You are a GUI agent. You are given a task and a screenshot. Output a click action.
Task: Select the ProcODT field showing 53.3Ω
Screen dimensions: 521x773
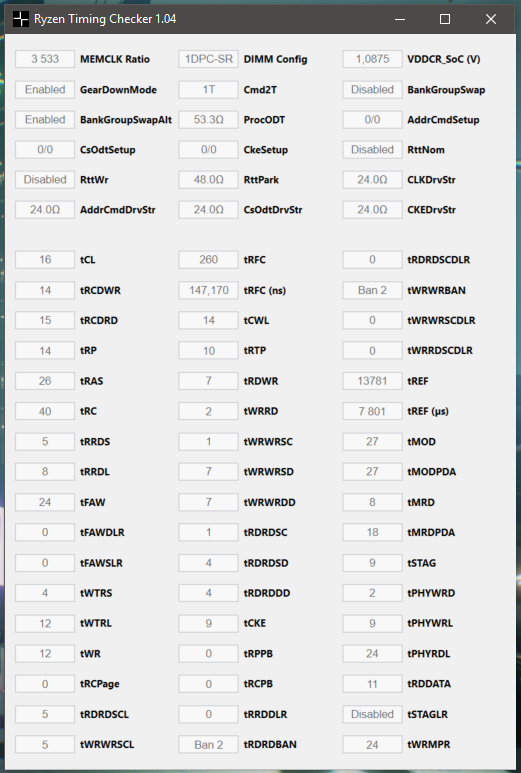(x=208, y=120)
